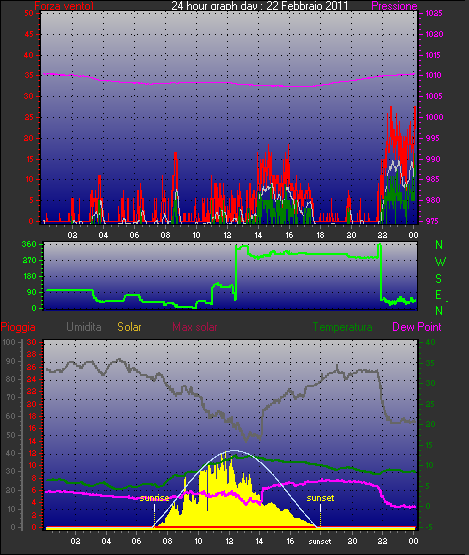The width and height of the screenshot is (469, 555).
Task: Click the grey '70' humidity axis value
Action: [x=11, y=397]
